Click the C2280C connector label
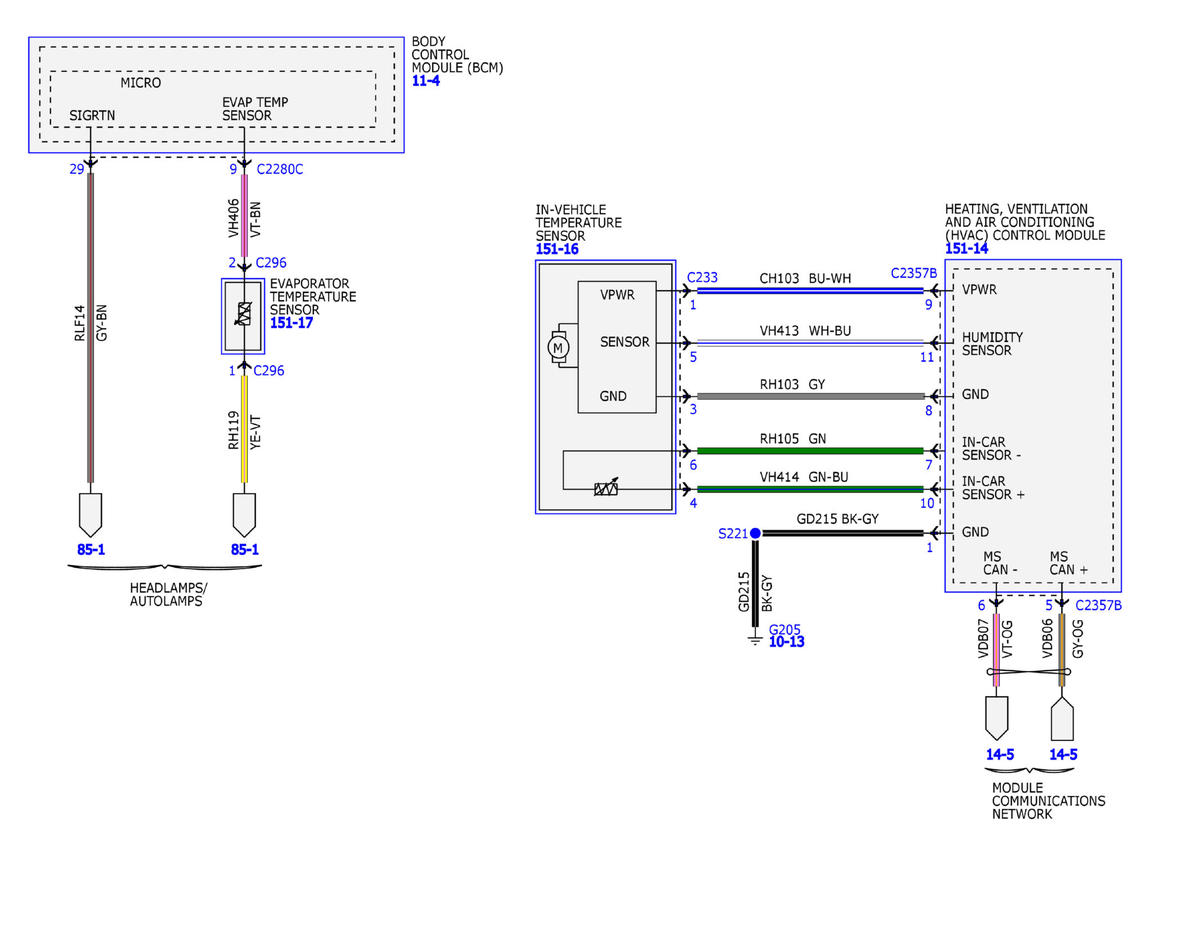The image size is (1200, 927). [280, 169]
